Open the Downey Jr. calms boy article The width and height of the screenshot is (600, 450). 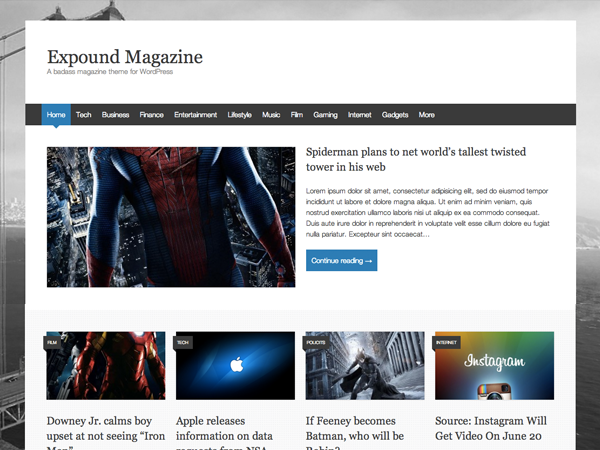pos(106,433)
